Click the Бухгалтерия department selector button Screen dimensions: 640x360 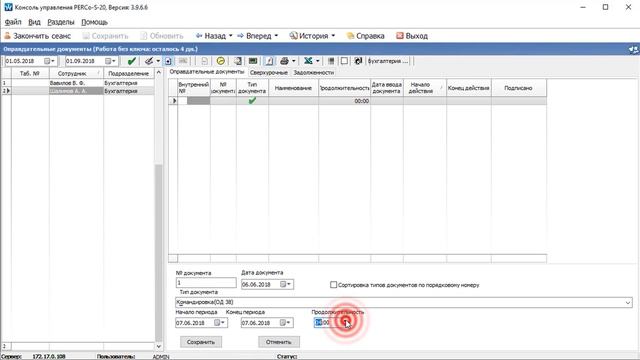point(388,61)
